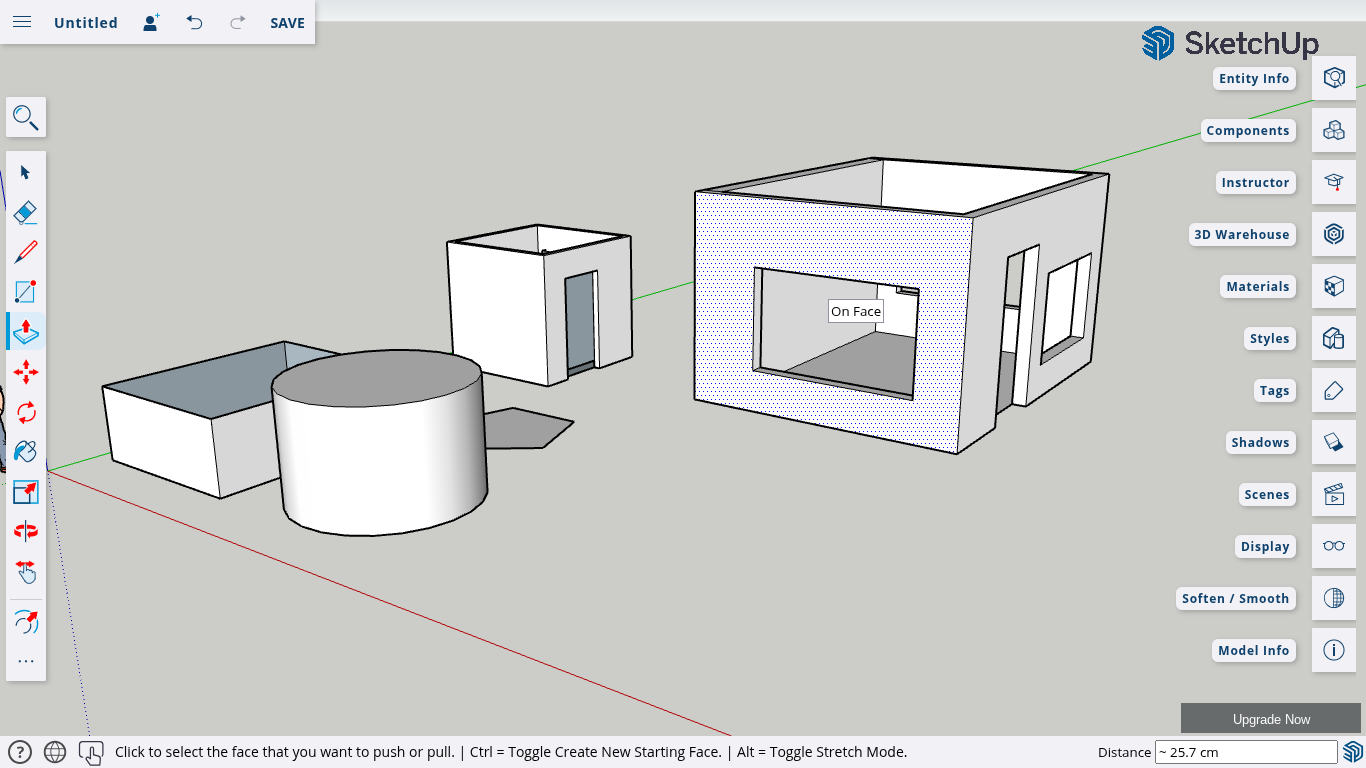Click the SAVE button
Image resolution: width=1366 pixels, height=768 pixels.
(287, 22)
